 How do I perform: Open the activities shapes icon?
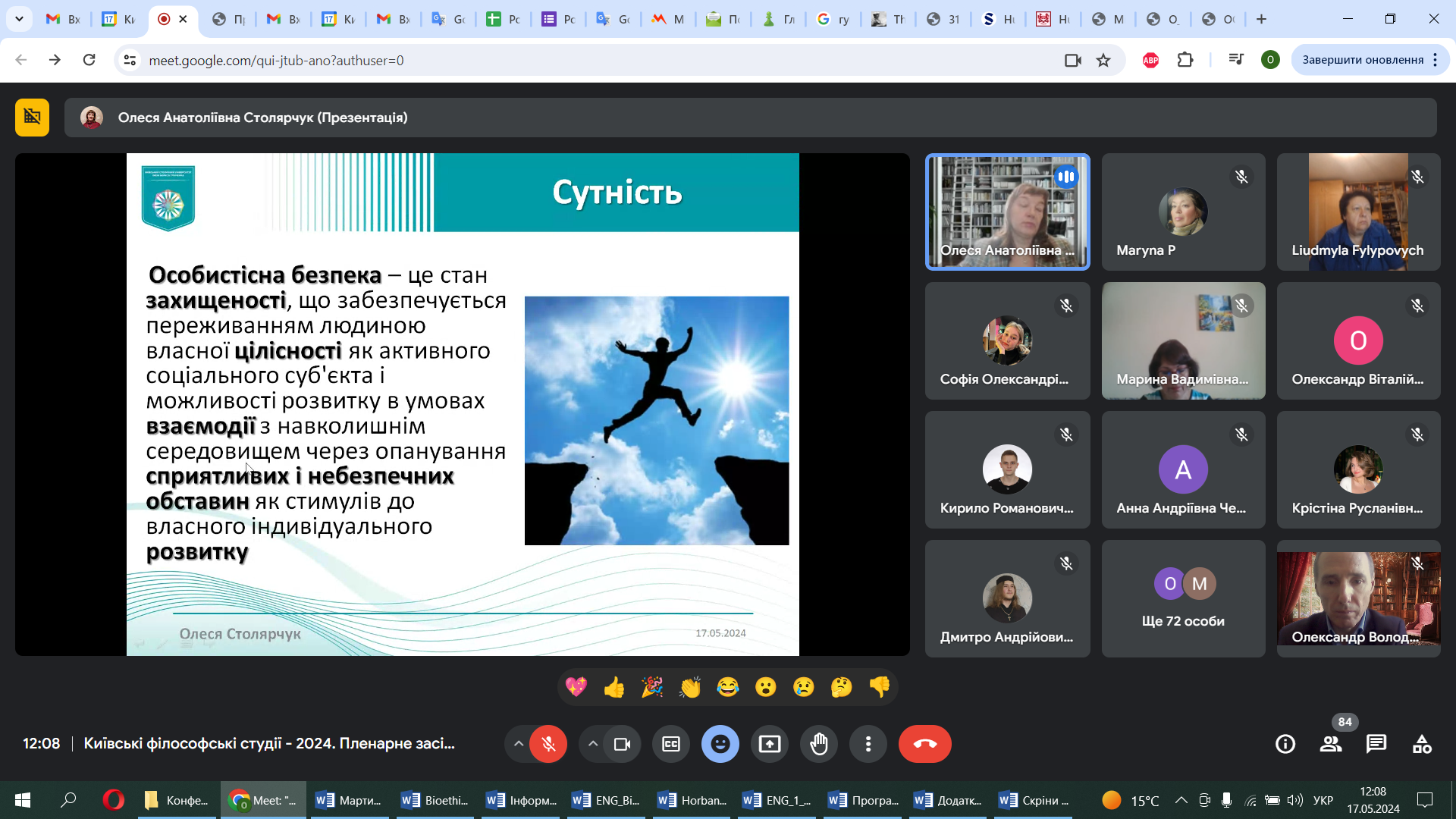point(1422,744)
